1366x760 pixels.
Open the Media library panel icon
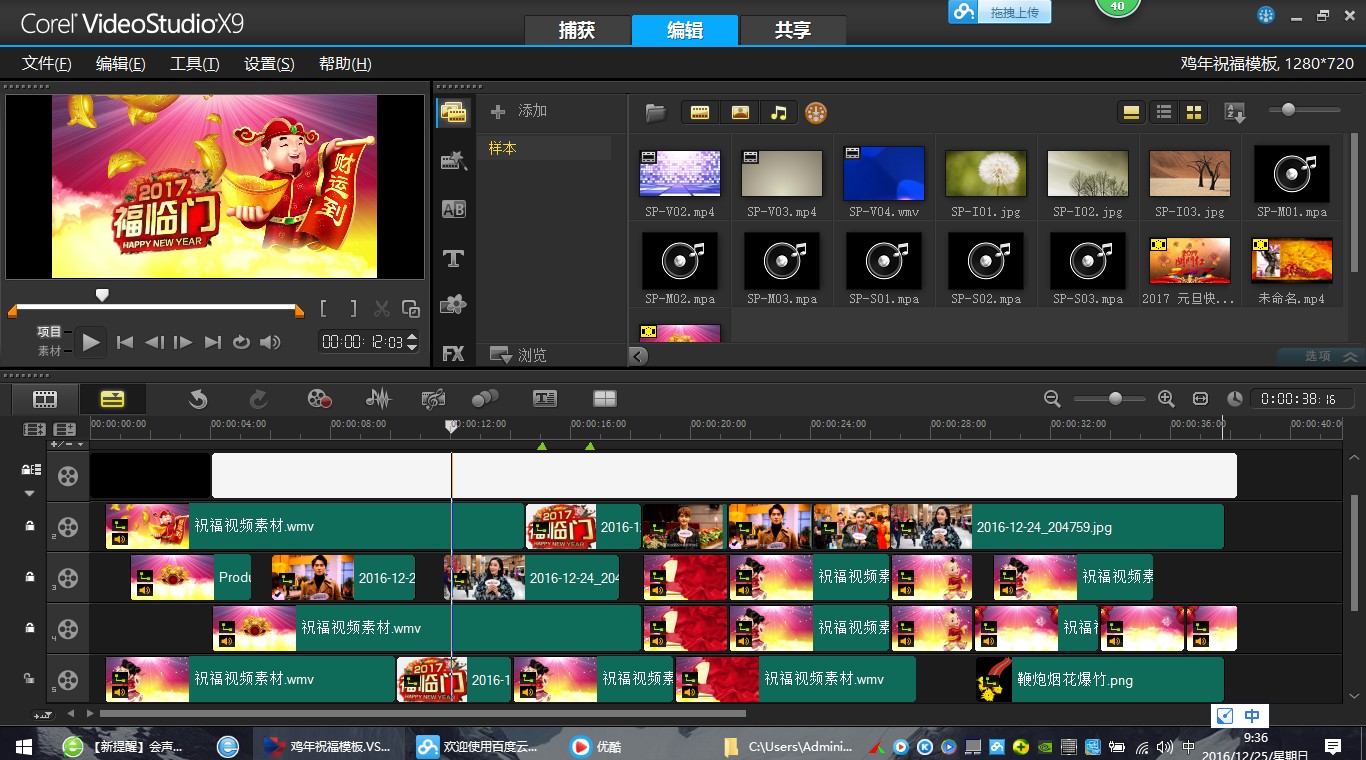(454, 112)
